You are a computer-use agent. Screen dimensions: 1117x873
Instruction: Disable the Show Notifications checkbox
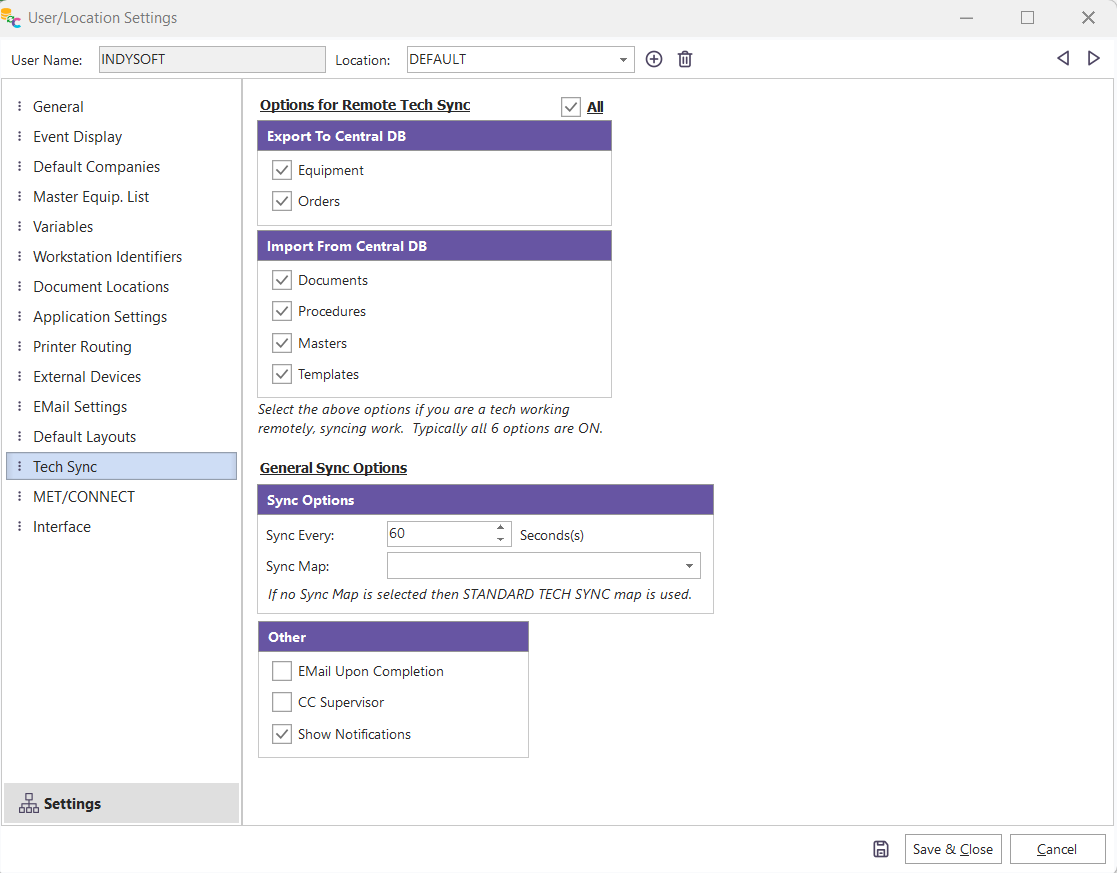[282, 734]
